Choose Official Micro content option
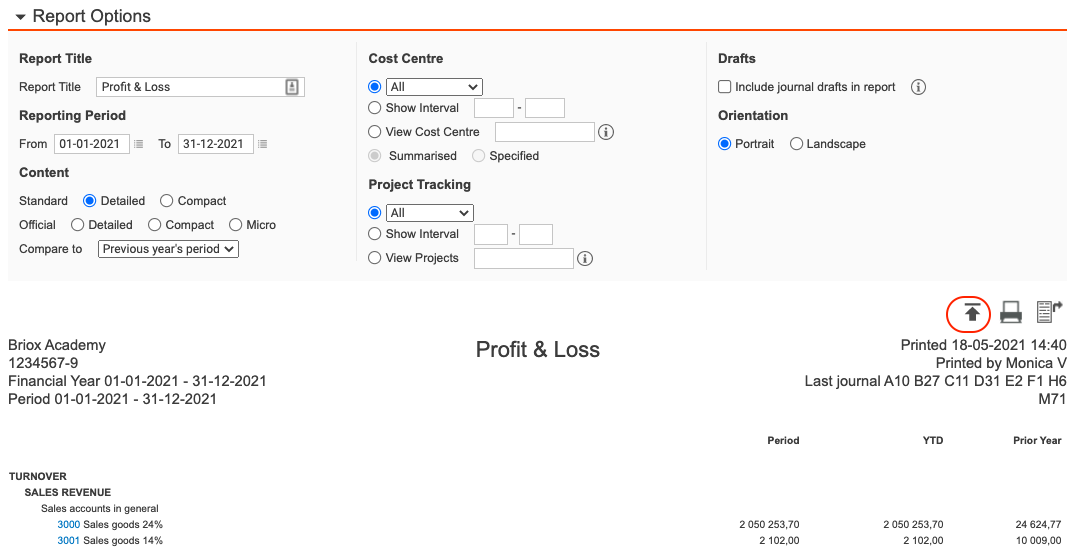1092x548 pixels. 236,225
